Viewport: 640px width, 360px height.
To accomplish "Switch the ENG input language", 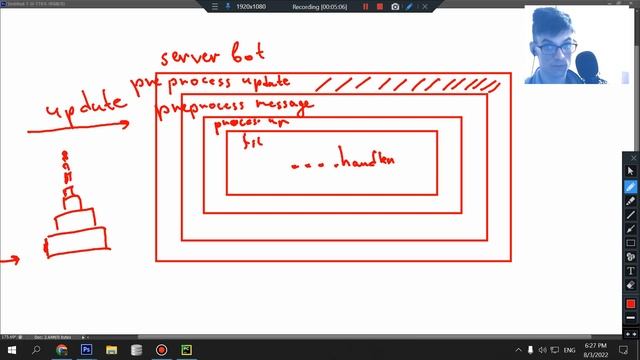I will pyautogui.click(x=569, y=350).
